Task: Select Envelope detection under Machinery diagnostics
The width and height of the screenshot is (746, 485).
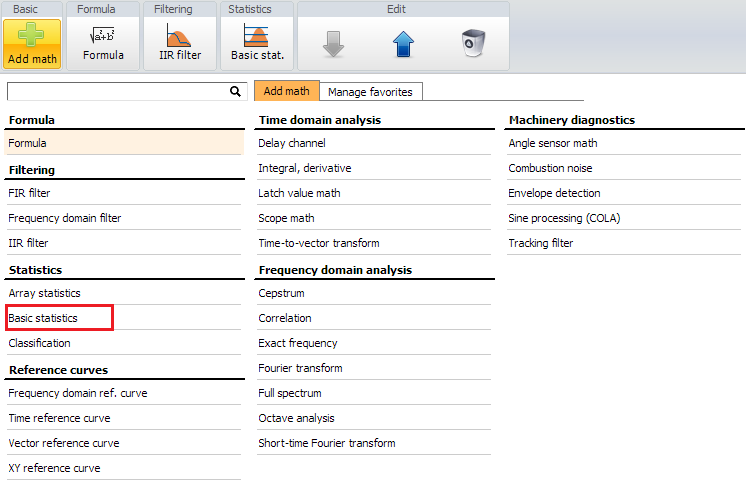Action: click(554, 193)
